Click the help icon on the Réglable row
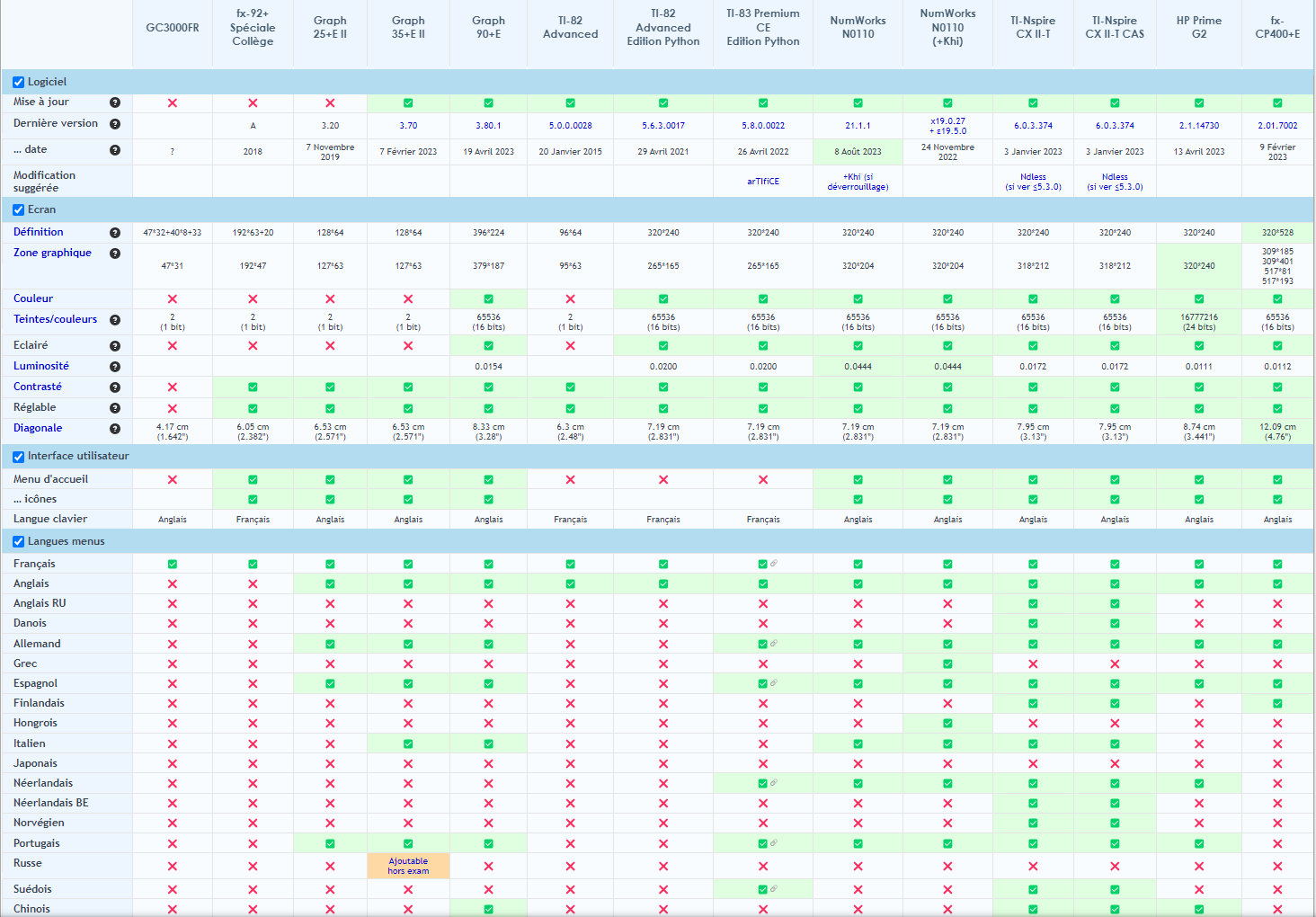 click(115, 408)
